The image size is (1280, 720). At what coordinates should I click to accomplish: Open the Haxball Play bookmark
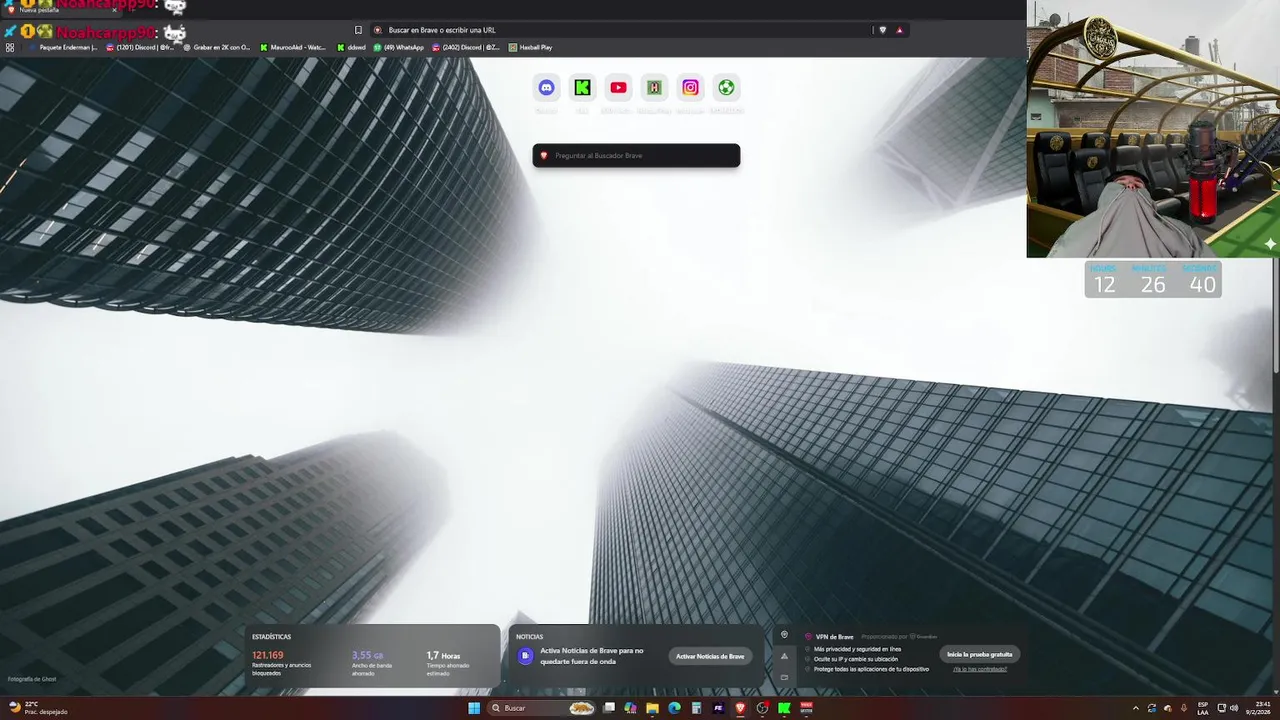[530, 47]
